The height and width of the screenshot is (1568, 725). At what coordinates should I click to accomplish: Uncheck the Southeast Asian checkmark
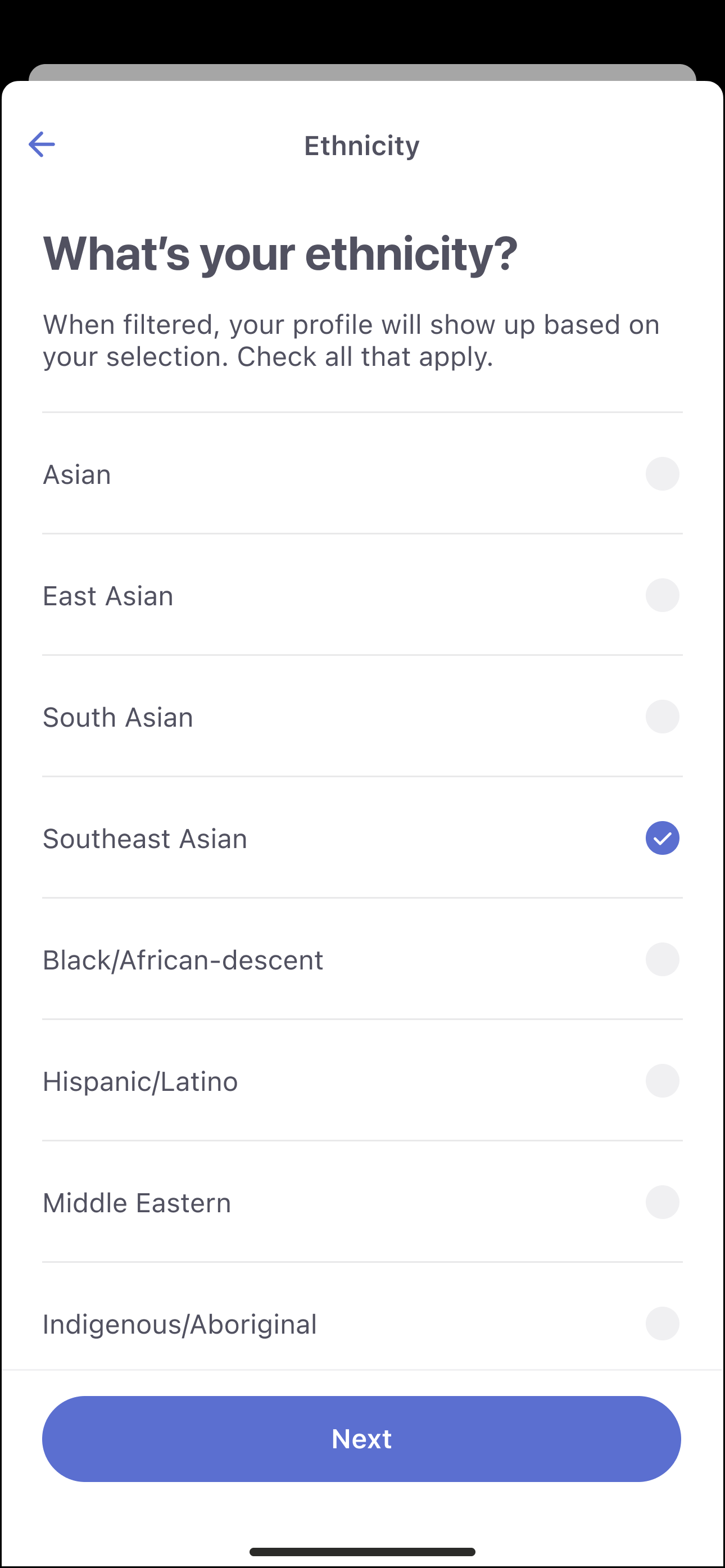[661, 838]
